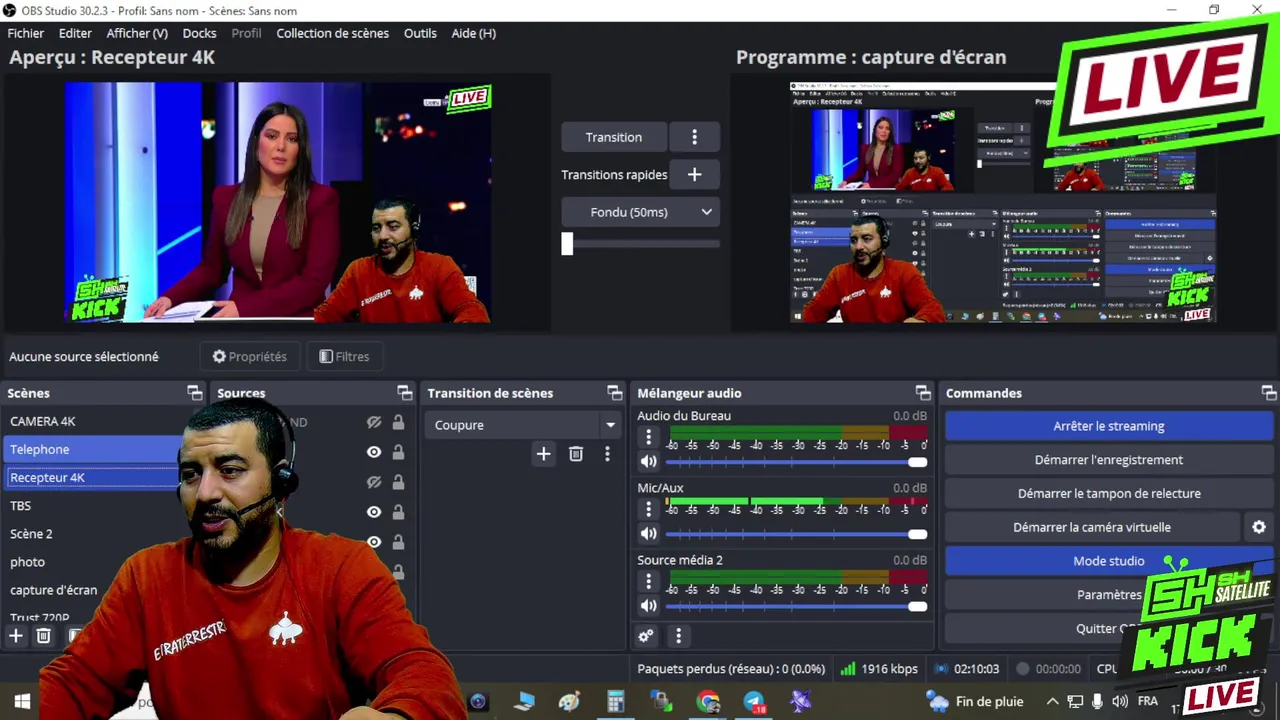Mute the Source média 2 channel

click(648, 606)
